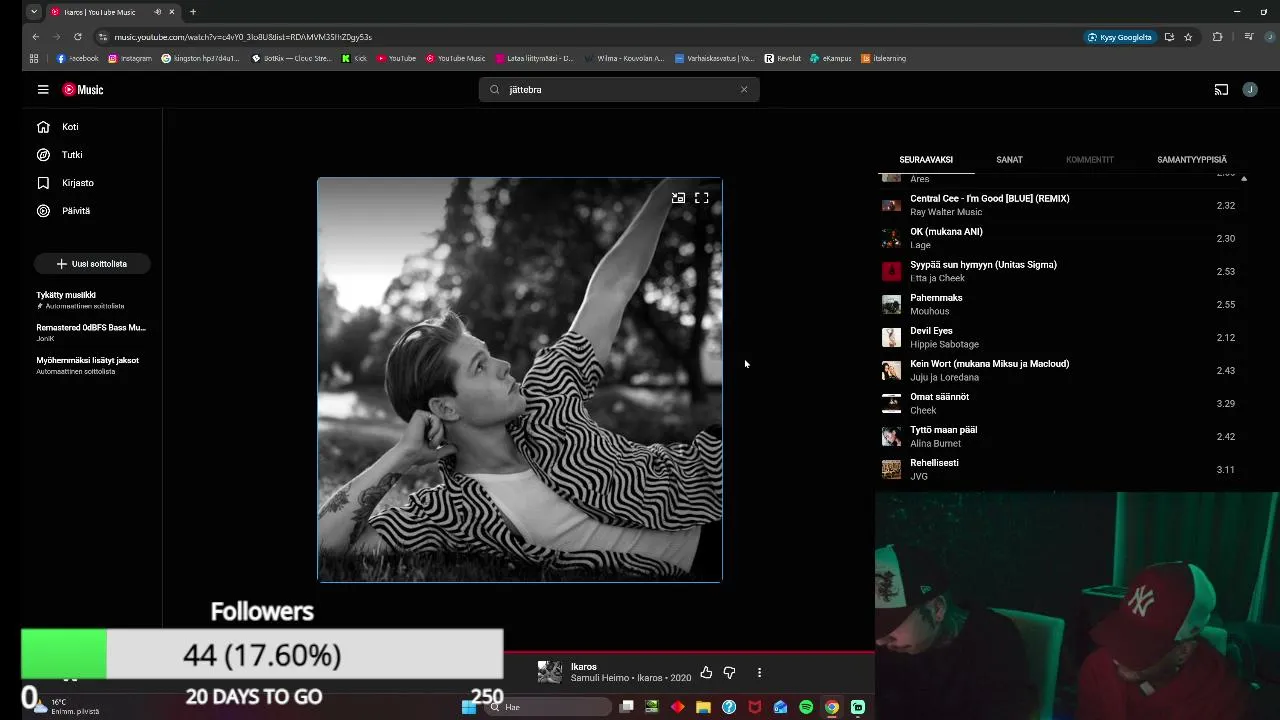Clear the search box text
The width and height of the screenshot is (1280, 720).
pos(744,89)
